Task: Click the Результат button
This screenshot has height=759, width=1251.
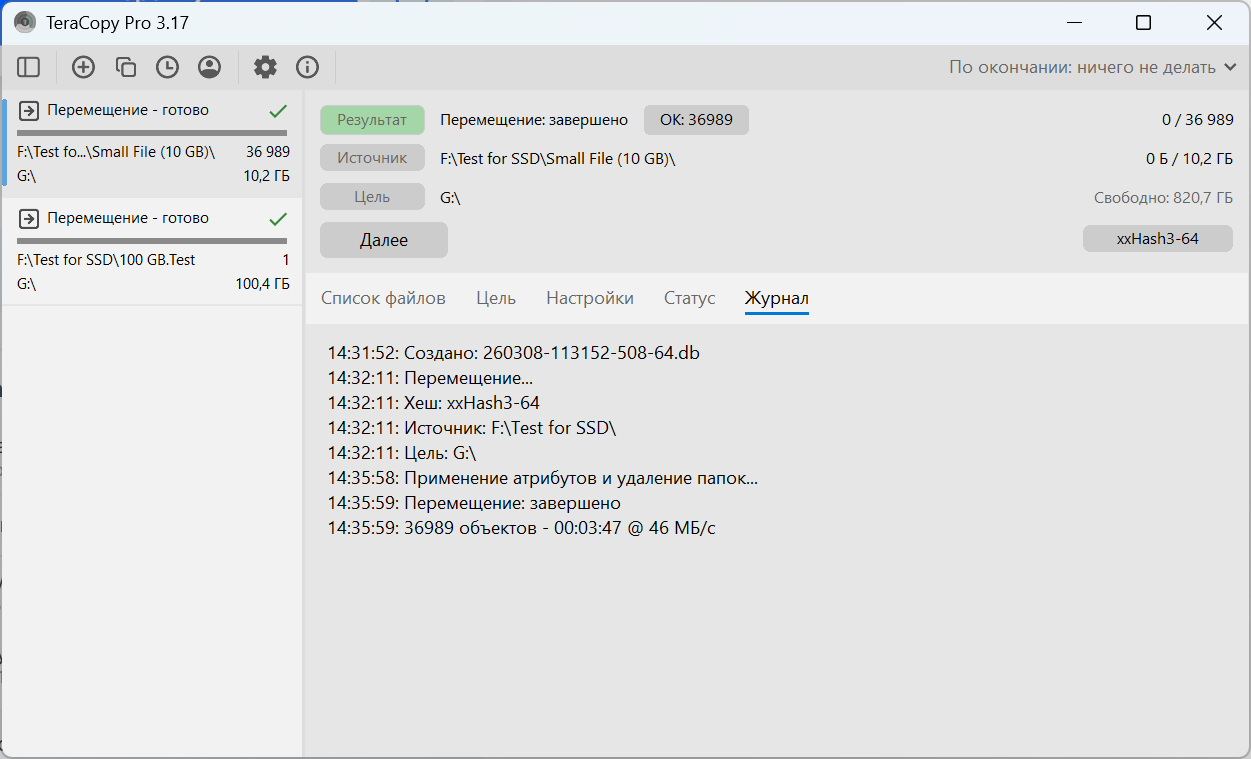Action: click(372, 120)
